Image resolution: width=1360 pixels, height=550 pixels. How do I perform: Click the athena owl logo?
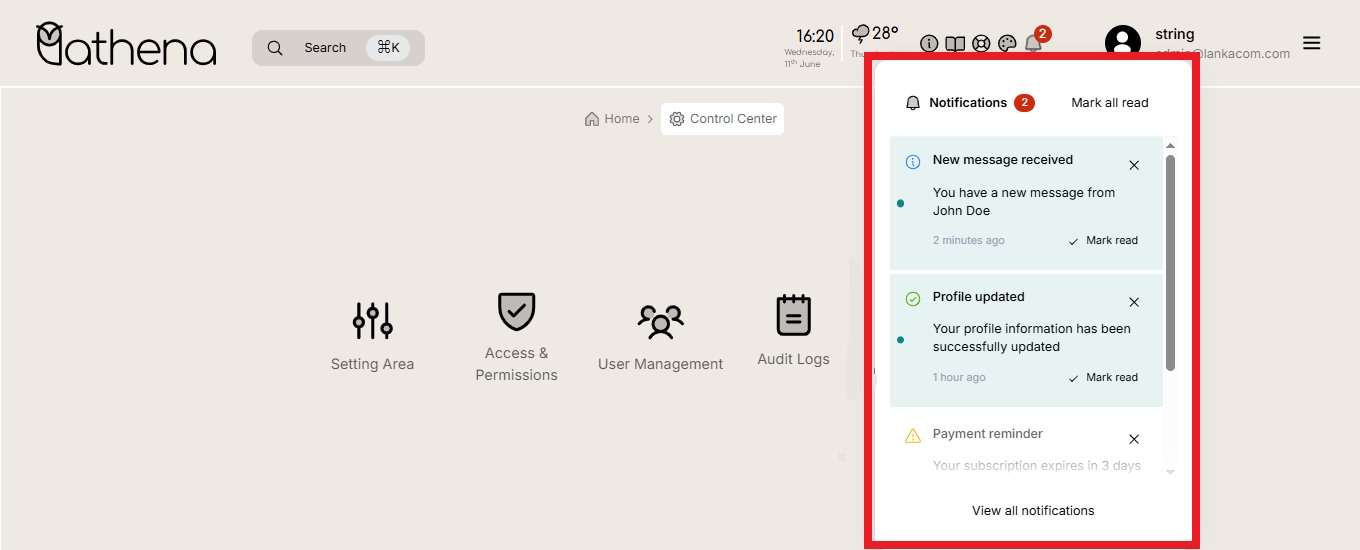pos(126,46)
